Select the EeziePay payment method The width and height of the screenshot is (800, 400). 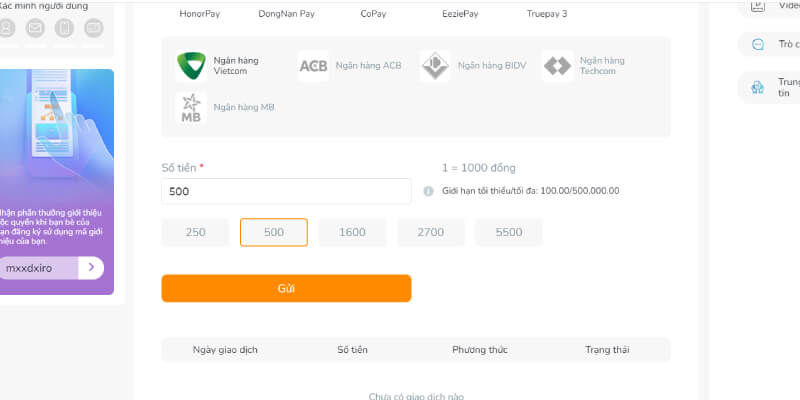460,14
